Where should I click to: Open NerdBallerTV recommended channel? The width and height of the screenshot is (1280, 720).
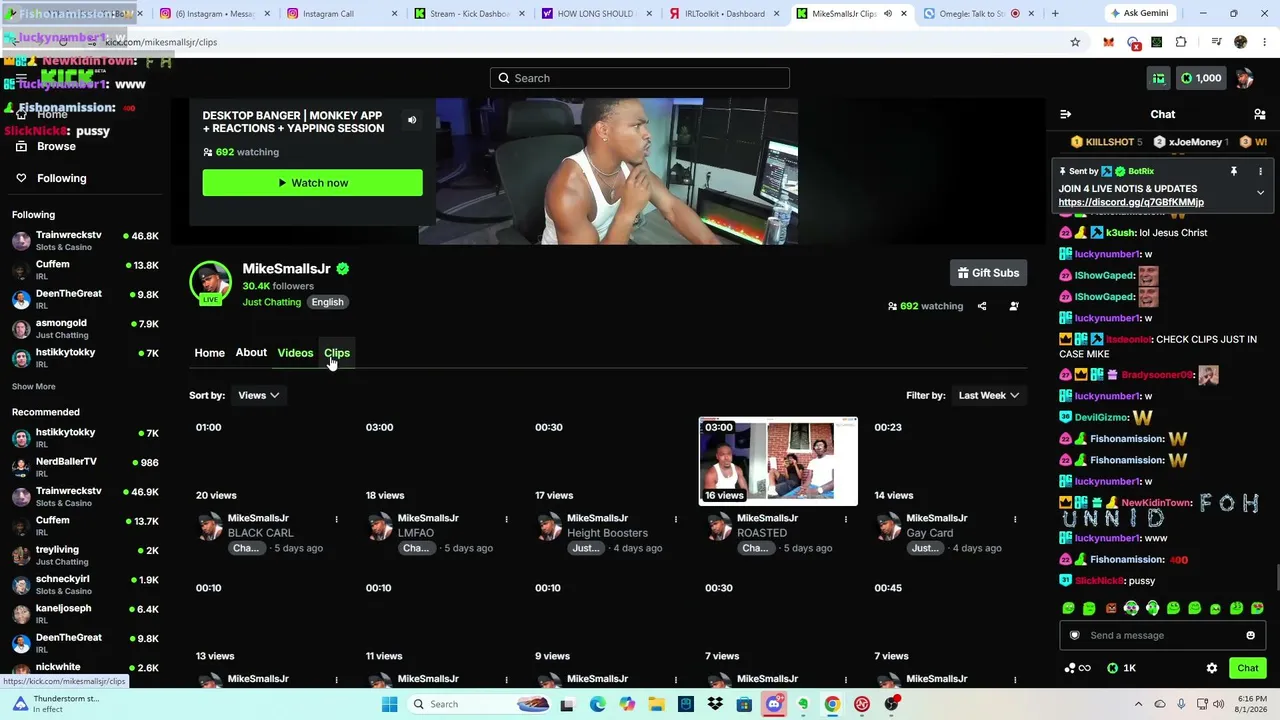[85, 467]
